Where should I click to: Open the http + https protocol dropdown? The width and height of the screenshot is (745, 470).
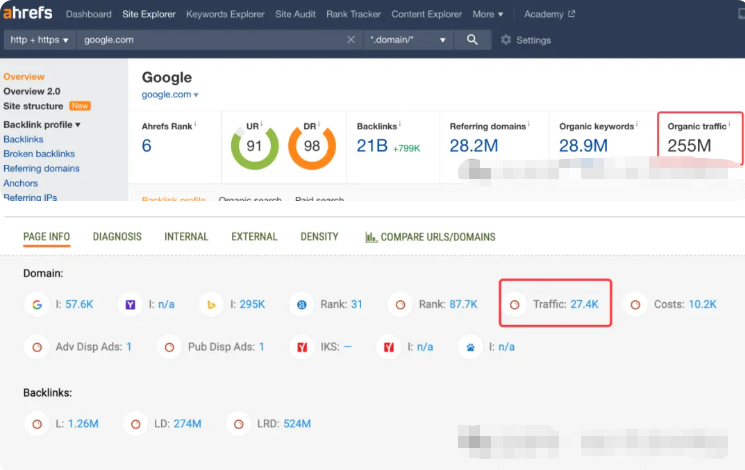click(39, 40)
